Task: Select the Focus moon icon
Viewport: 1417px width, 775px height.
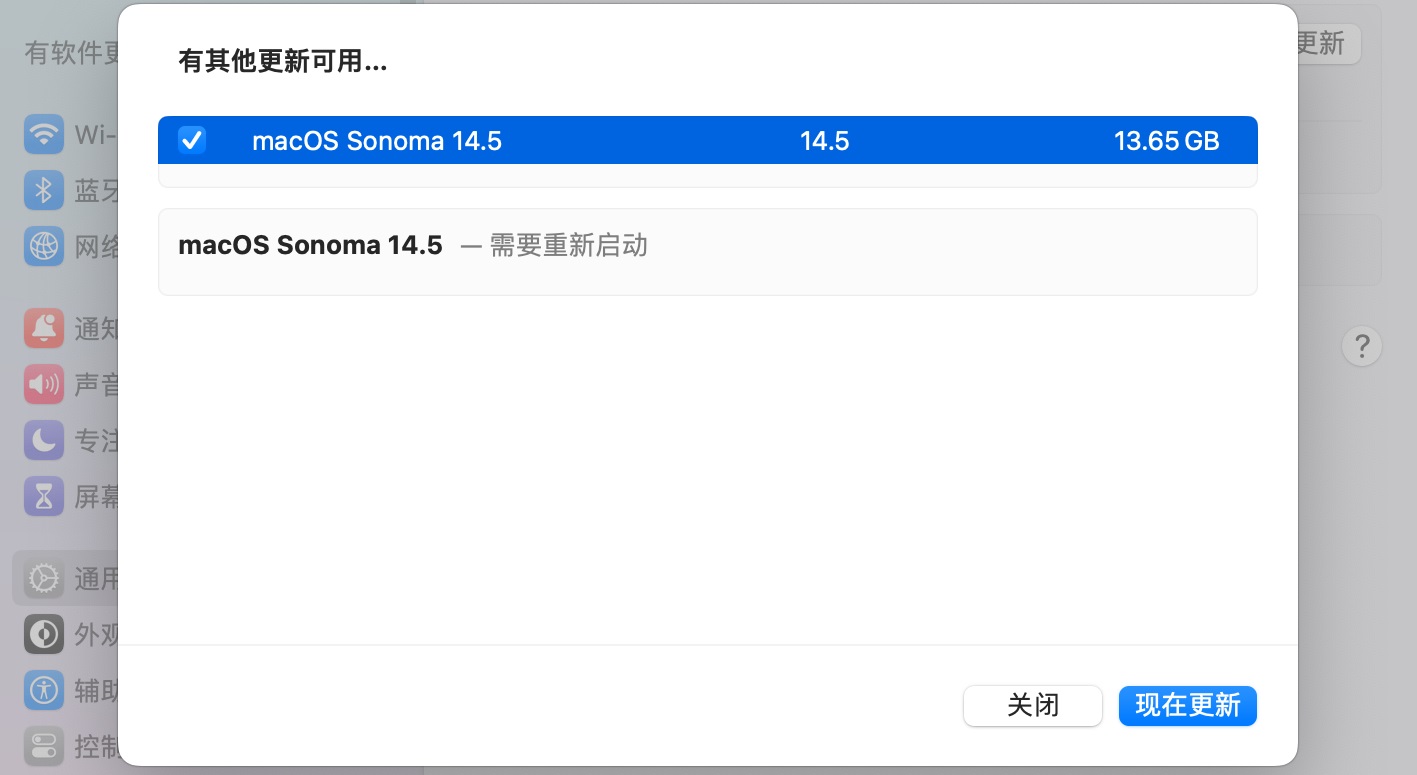Action: (x=44, y=439)
